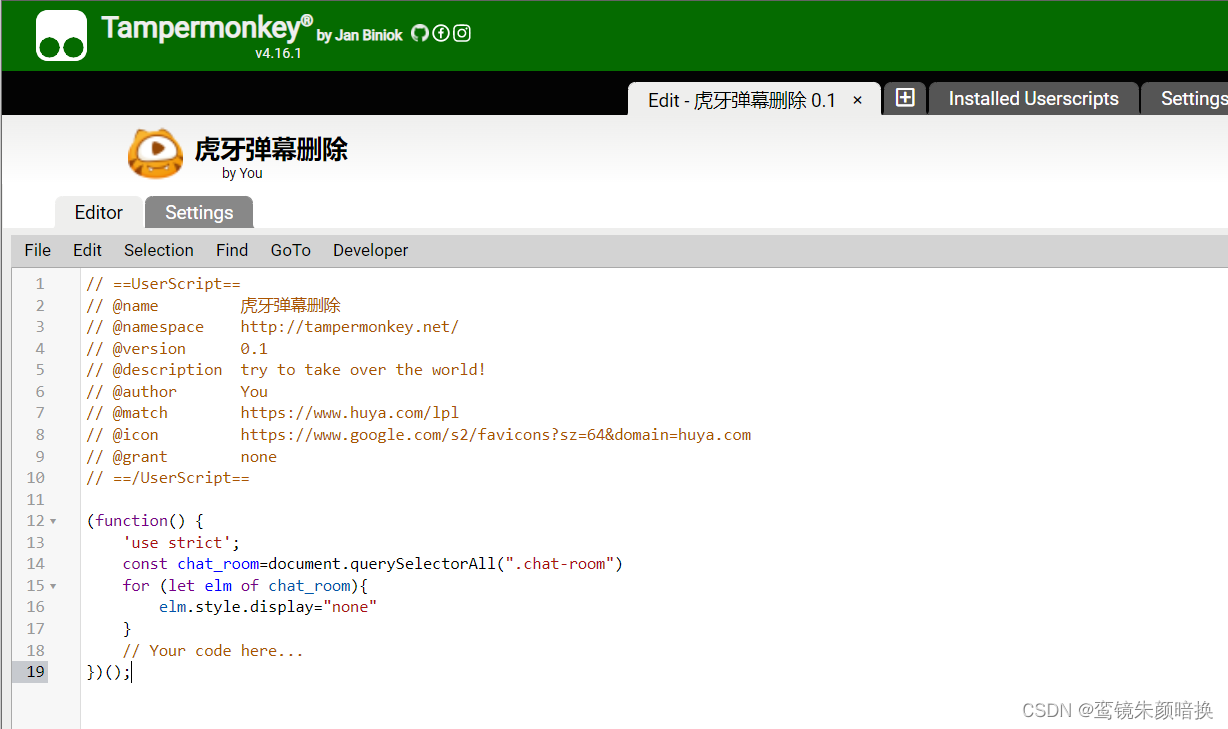Collapse code fold arrow at line 12
The height and width of the screenshot is (729, 1228).
(53, 521)
